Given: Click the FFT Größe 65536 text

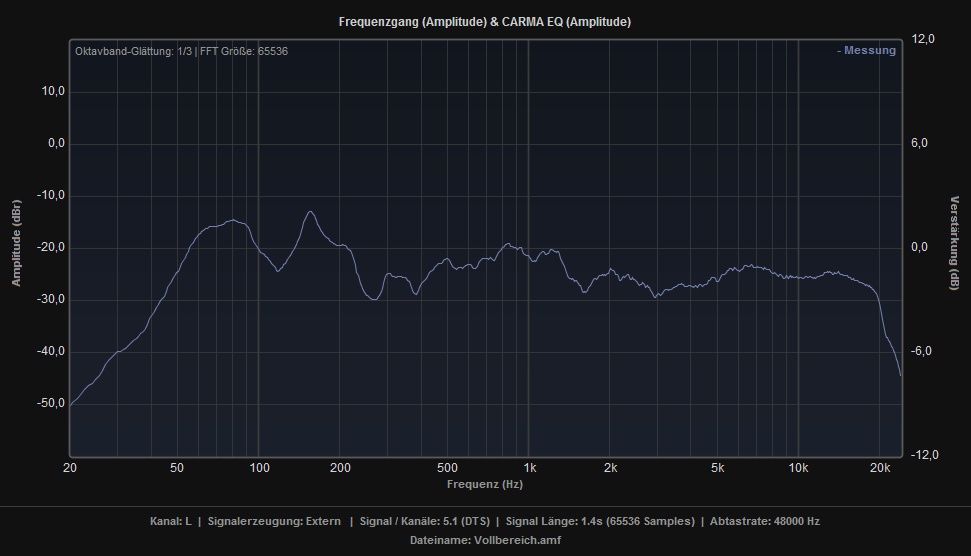Looking at the screenshot, I should [x=244, y=51].
